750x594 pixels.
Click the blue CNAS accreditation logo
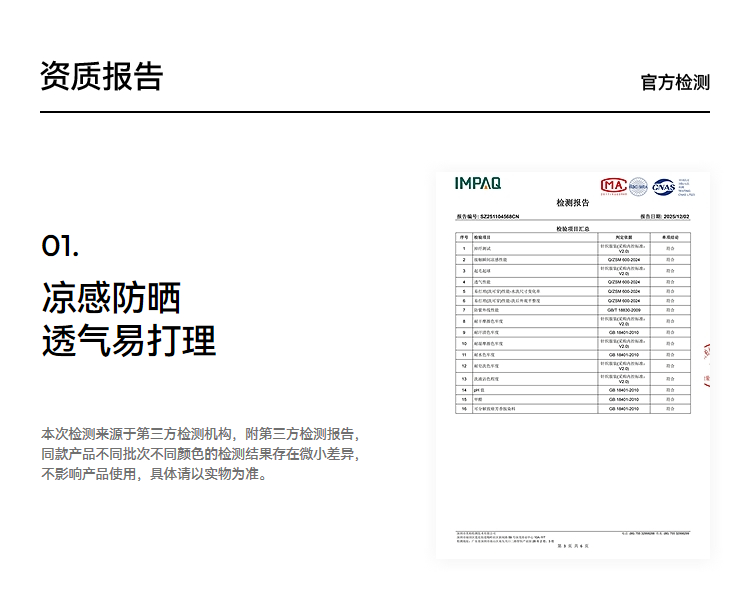(663, 186)
